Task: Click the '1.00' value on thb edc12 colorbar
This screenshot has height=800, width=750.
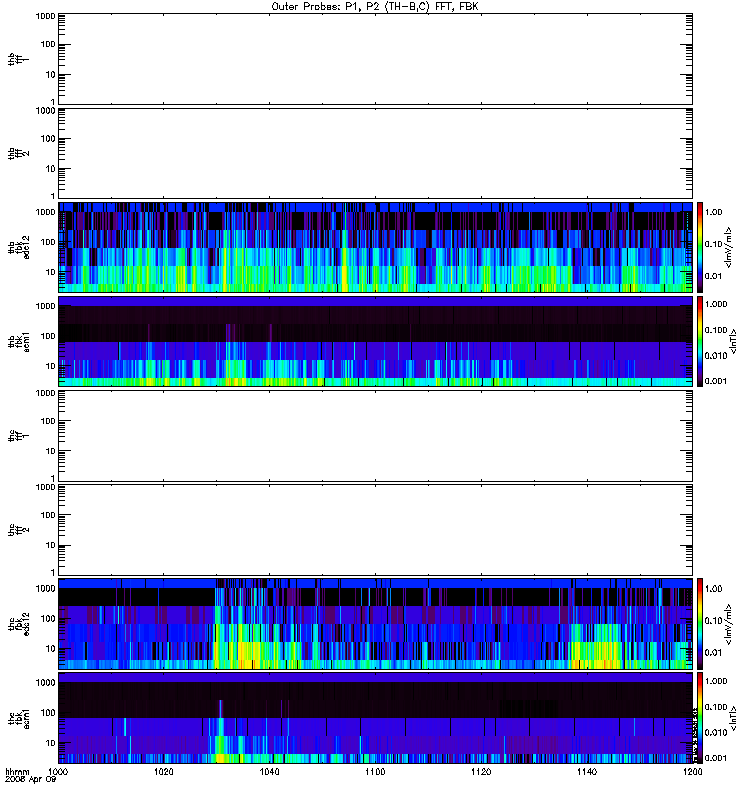Action: (713, 212)
